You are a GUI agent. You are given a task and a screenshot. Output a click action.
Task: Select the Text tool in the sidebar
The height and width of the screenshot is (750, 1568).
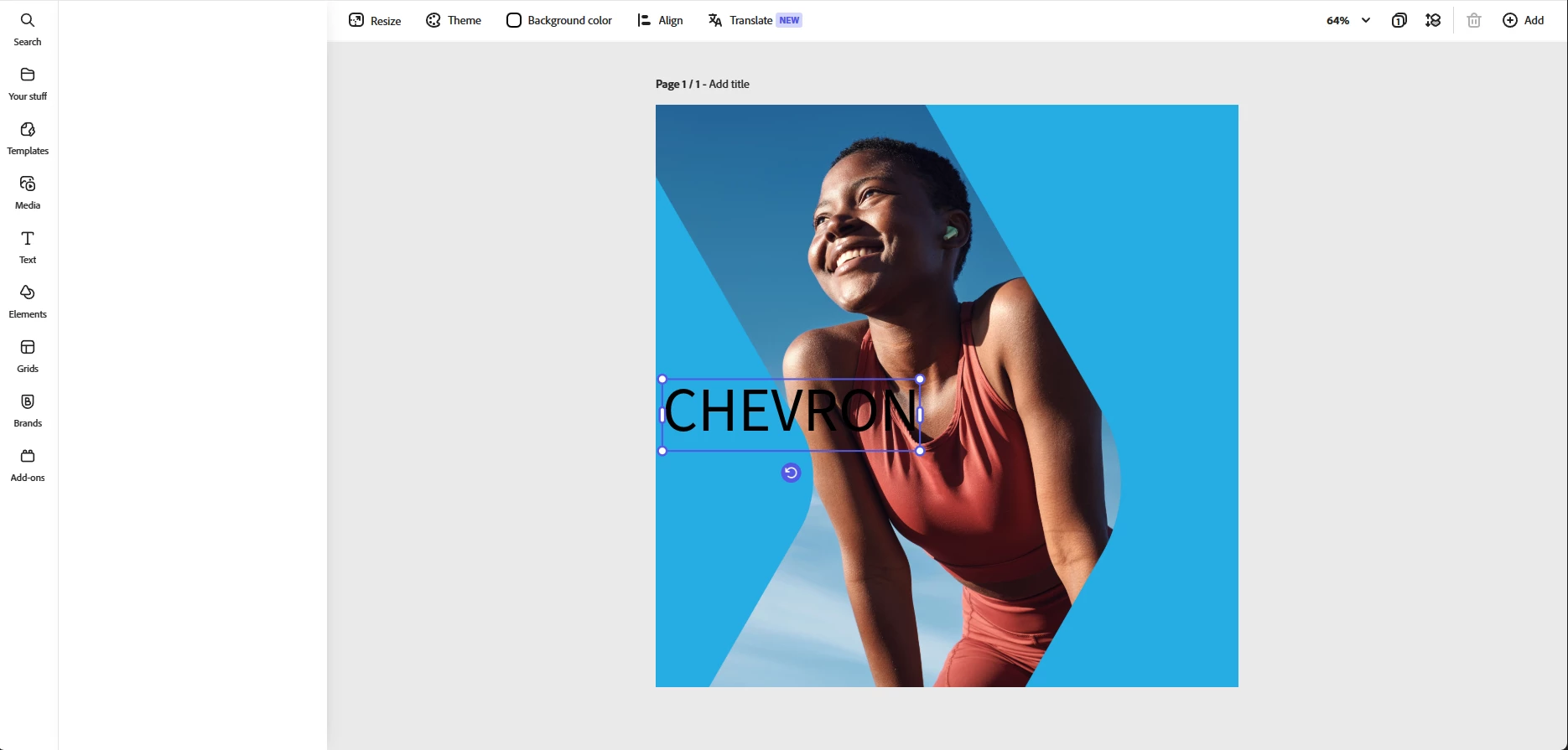tap(28, 246)
